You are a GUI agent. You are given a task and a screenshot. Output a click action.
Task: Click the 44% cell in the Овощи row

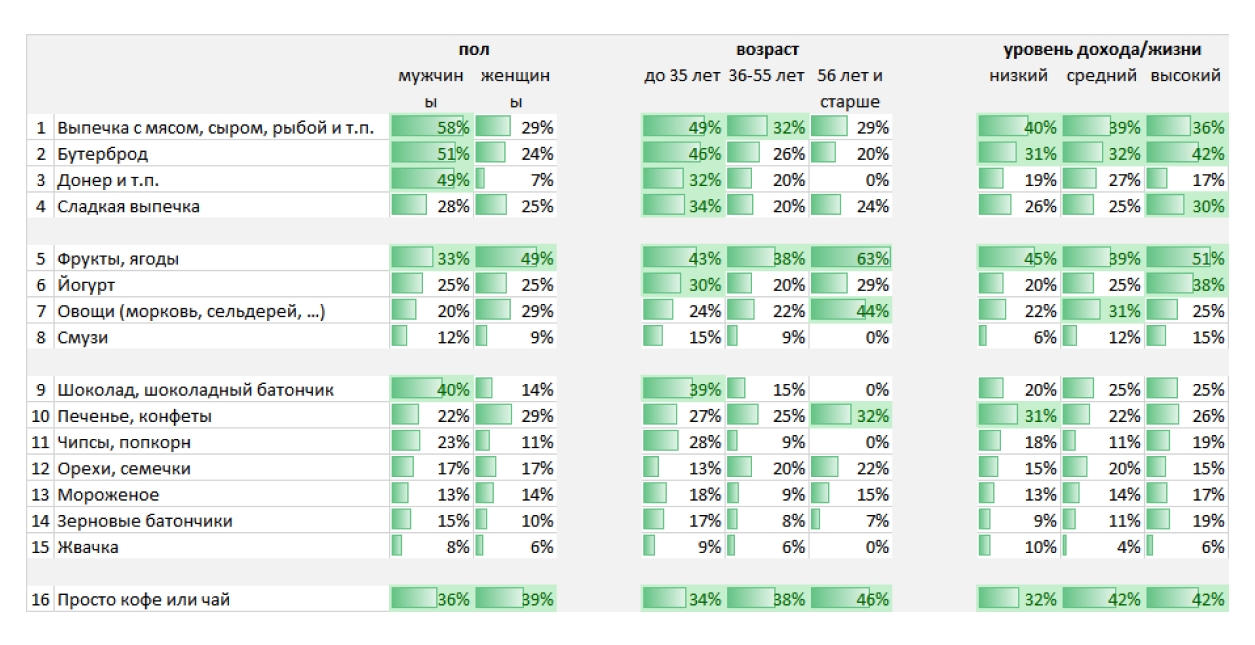click(850, 311)
